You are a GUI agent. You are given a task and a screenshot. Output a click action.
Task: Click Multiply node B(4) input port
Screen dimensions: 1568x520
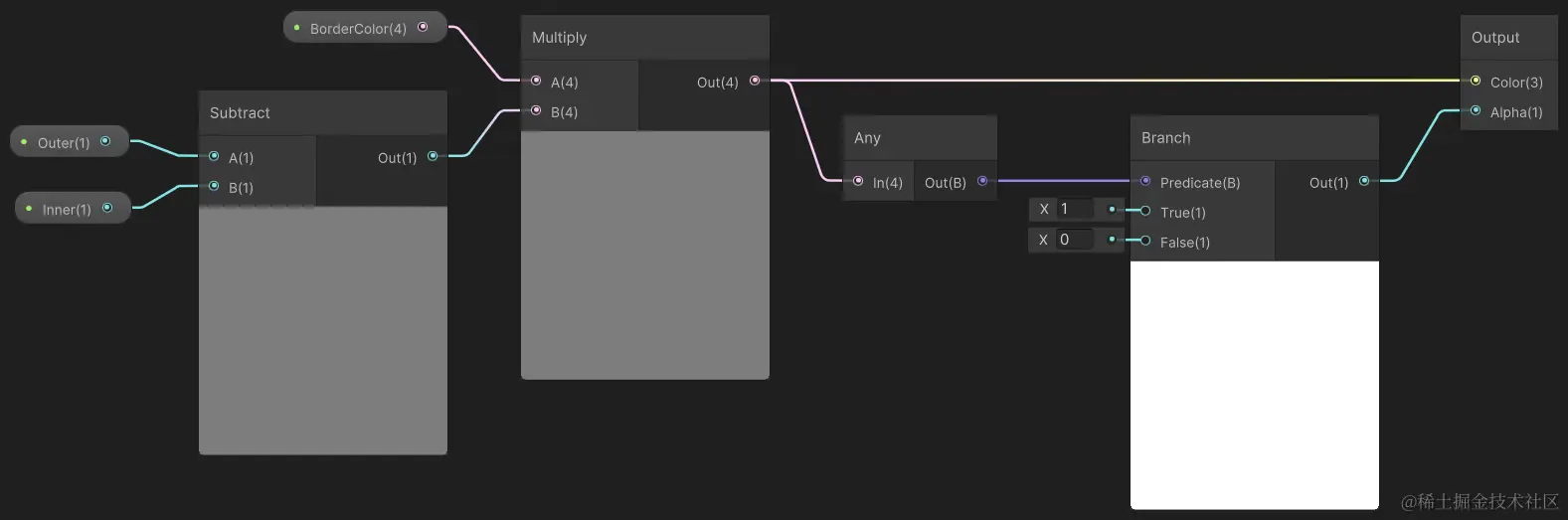(536, 110)
